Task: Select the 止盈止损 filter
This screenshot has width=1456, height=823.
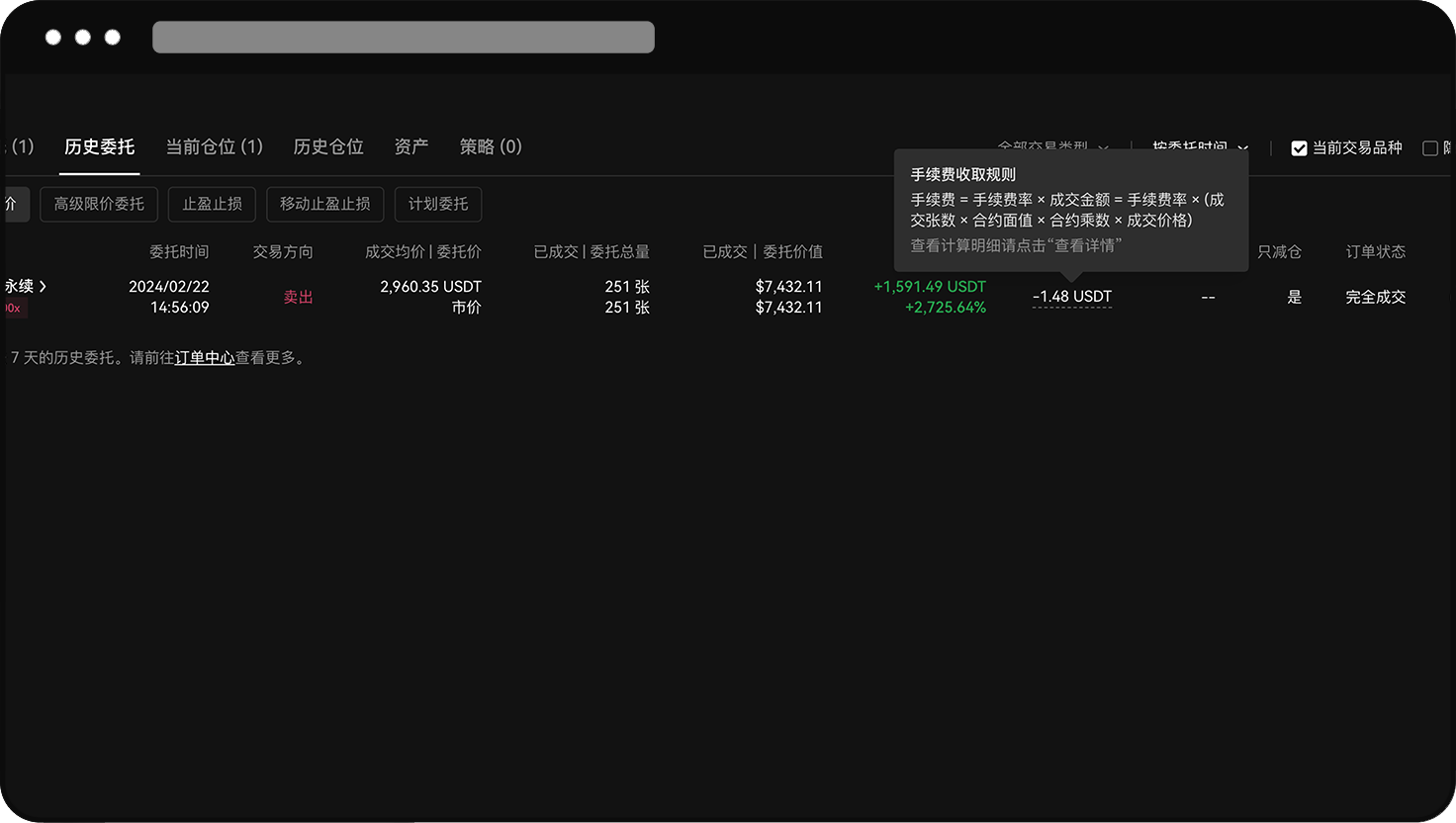Action: click(x=212, y=204)
